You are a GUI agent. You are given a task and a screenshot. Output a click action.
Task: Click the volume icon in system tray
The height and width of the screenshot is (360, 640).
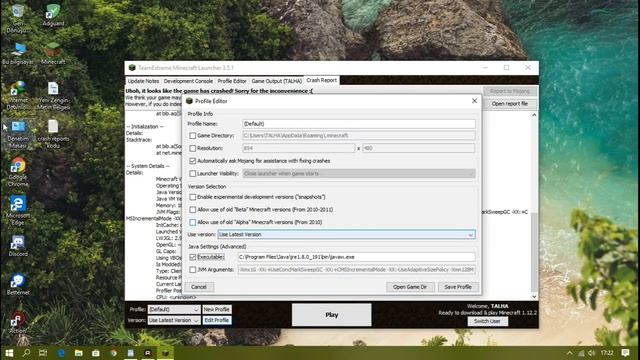coord(591,353)
